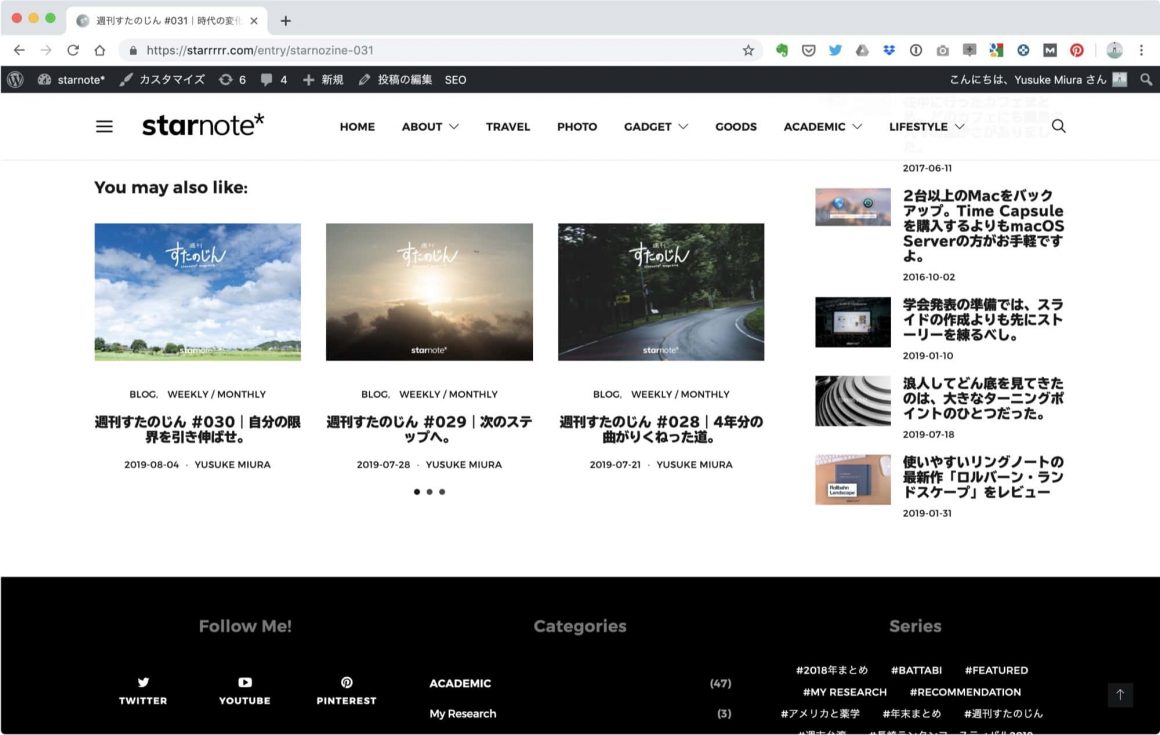This screenshot has height=735, width=1160.
Task: Click the #029 sunset clouds thumbnail
Action: click(x=429, y=291)
